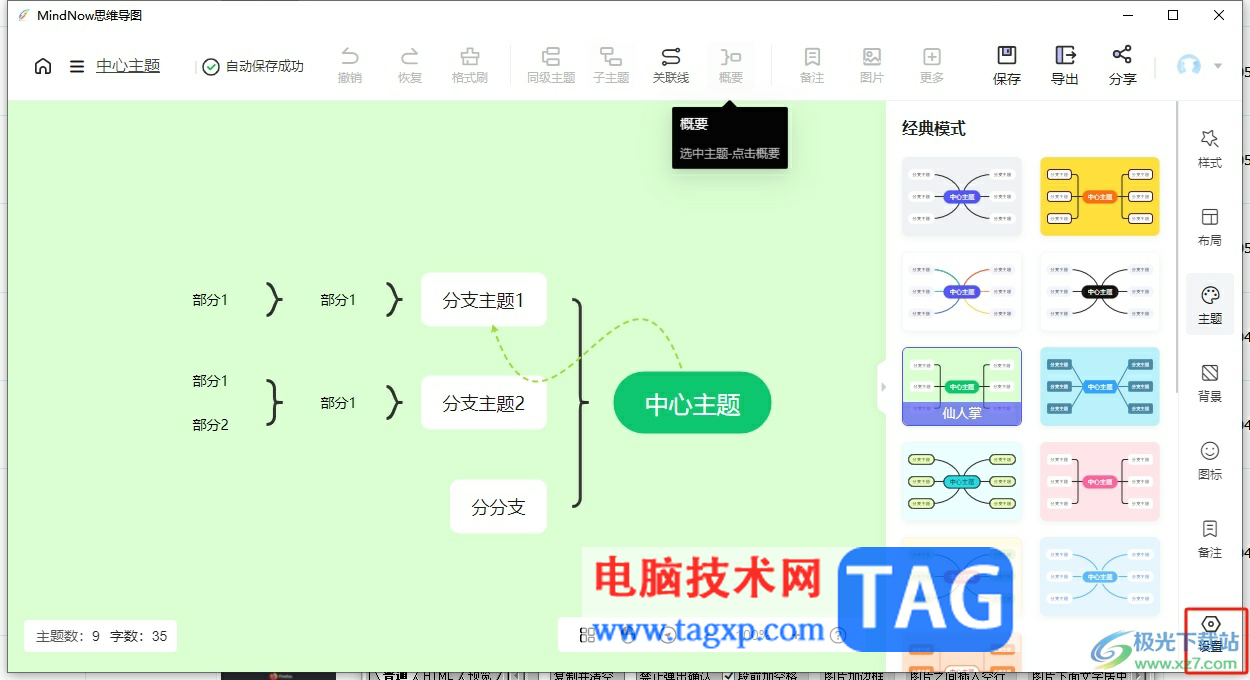1250x680 pixels.
Task: Click the Redo (恢复) toolbar icon
Action: click(410, 66)
